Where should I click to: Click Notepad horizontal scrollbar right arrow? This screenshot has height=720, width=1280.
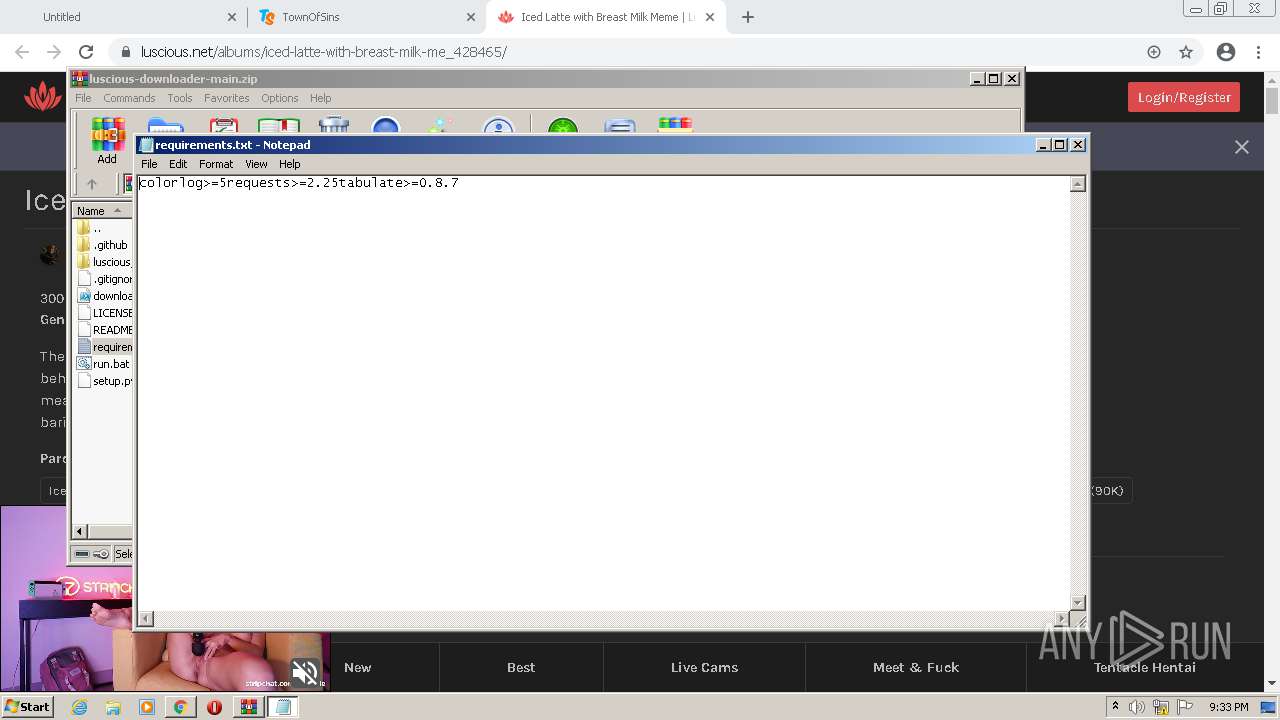pyautogui.click(x=1062, y=619)
